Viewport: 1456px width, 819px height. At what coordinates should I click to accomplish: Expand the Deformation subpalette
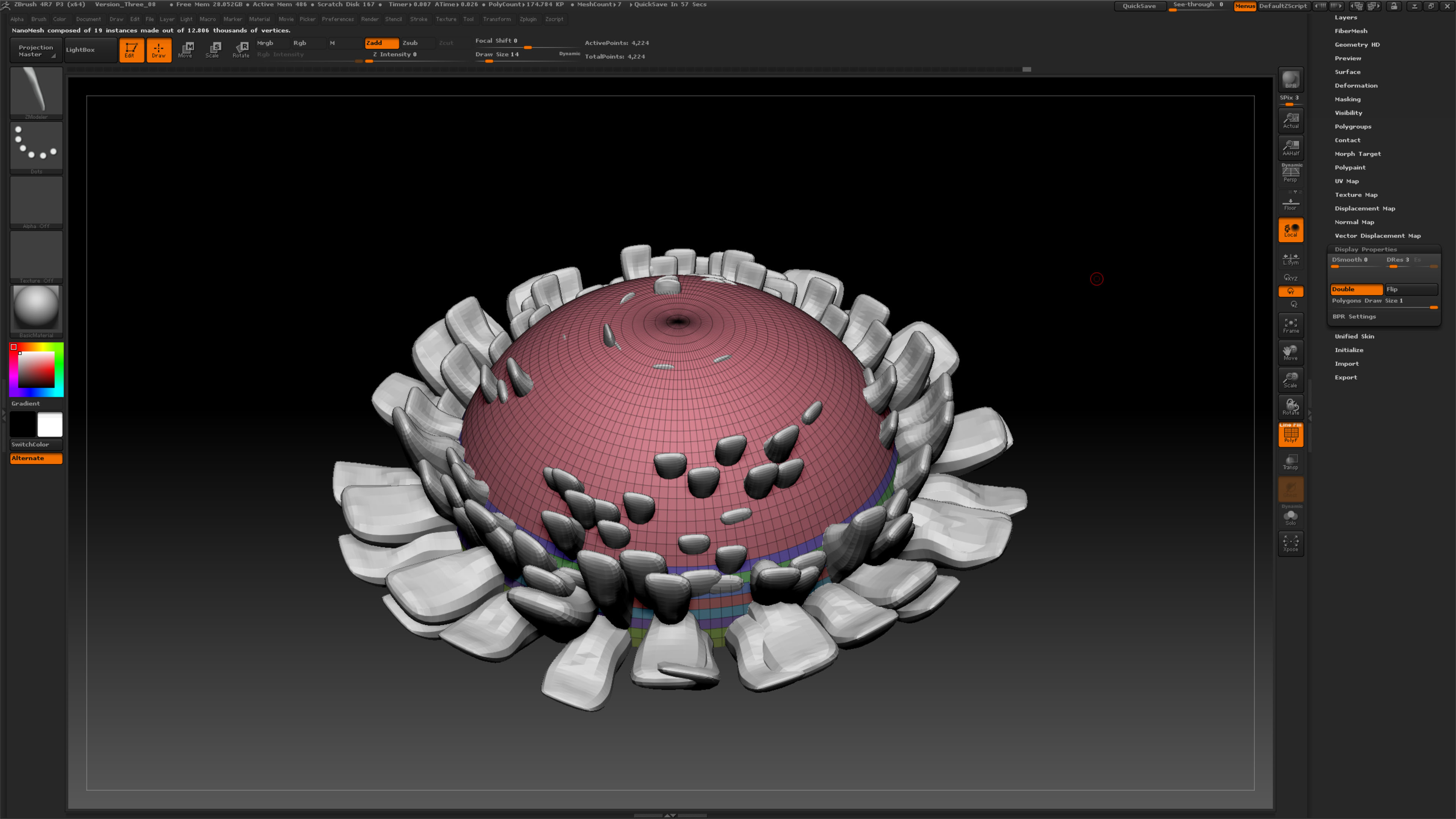[x=1356, y=86]
